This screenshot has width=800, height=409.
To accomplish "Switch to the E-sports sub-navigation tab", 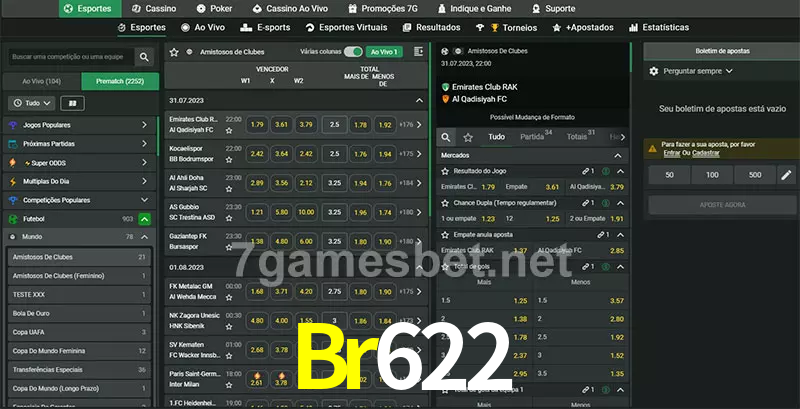I will click(x=265, y=28).
